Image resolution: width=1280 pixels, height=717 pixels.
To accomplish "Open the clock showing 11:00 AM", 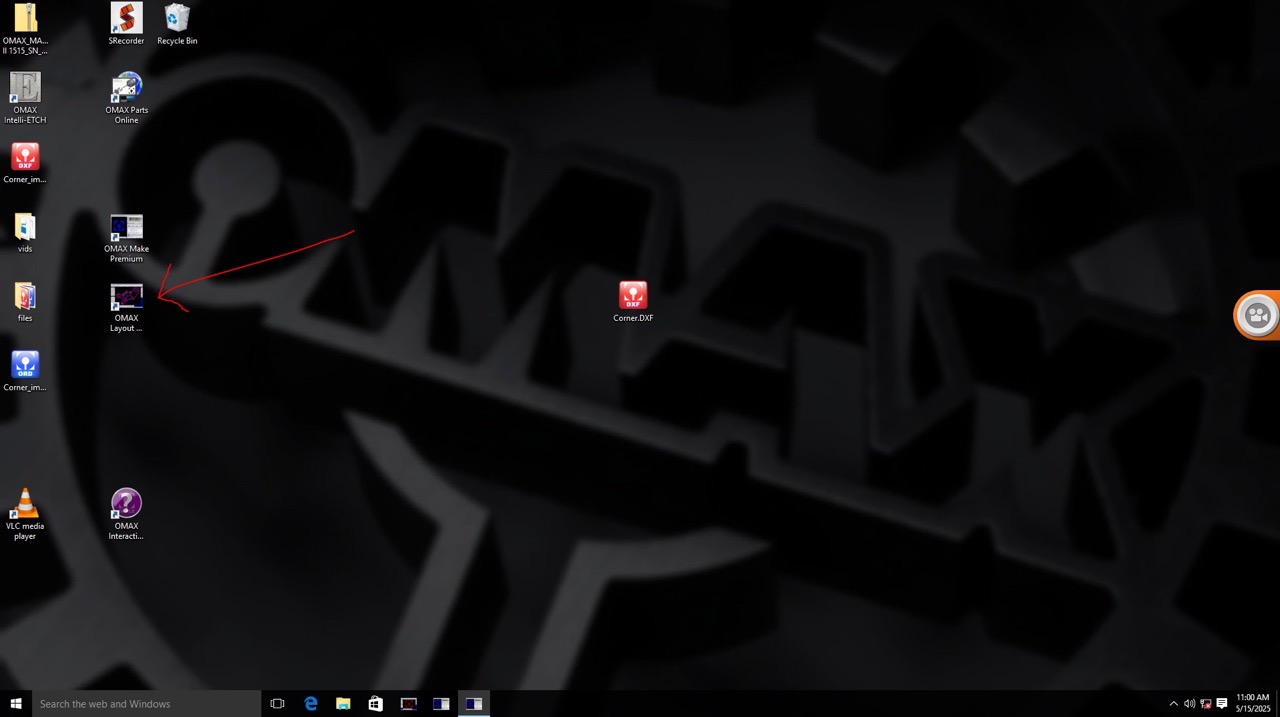I will point(1253,703).
